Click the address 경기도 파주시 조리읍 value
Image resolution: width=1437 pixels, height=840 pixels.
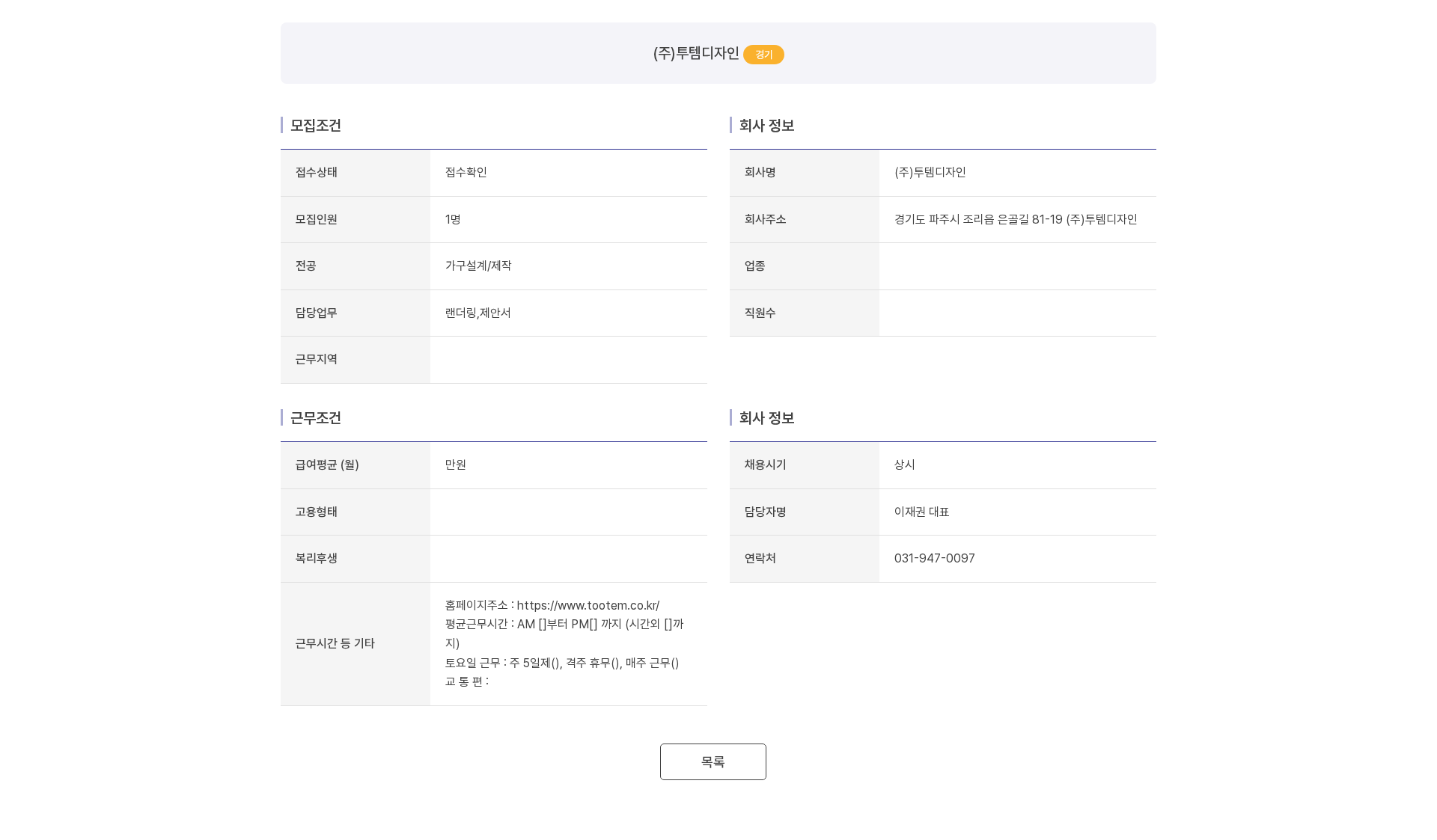1016,219
